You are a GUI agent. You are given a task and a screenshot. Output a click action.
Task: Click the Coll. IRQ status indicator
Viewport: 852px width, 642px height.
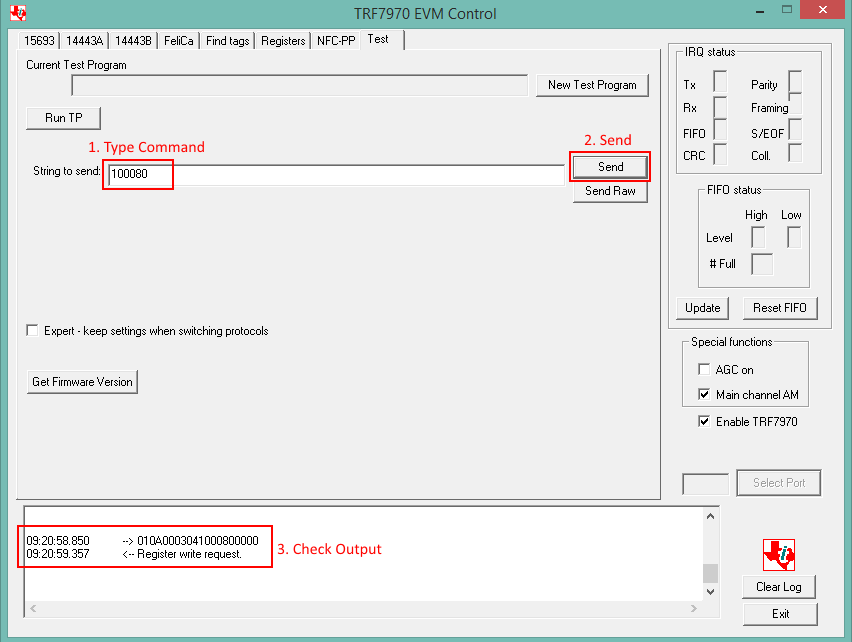tap(795, 153)
